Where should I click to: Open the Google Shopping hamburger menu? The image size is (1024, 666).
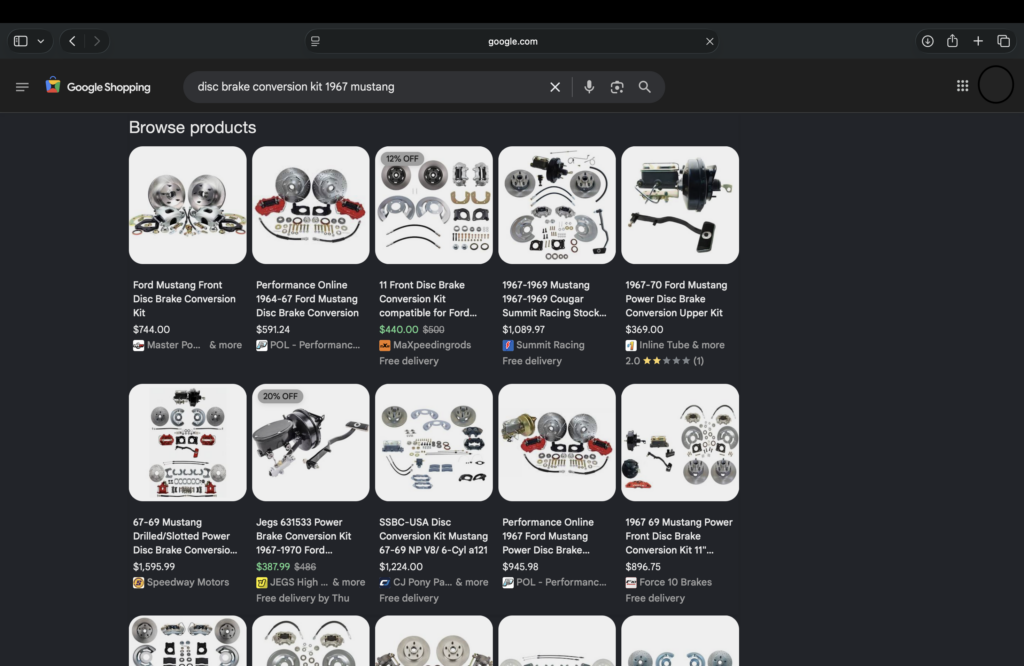(22, 87)
